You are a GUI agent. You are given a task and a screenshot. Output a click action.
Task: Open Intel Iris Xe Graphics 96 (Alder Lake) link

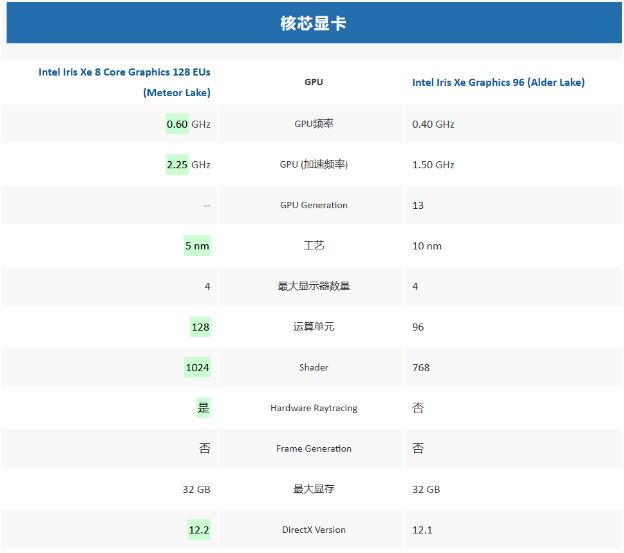point(498,82)
